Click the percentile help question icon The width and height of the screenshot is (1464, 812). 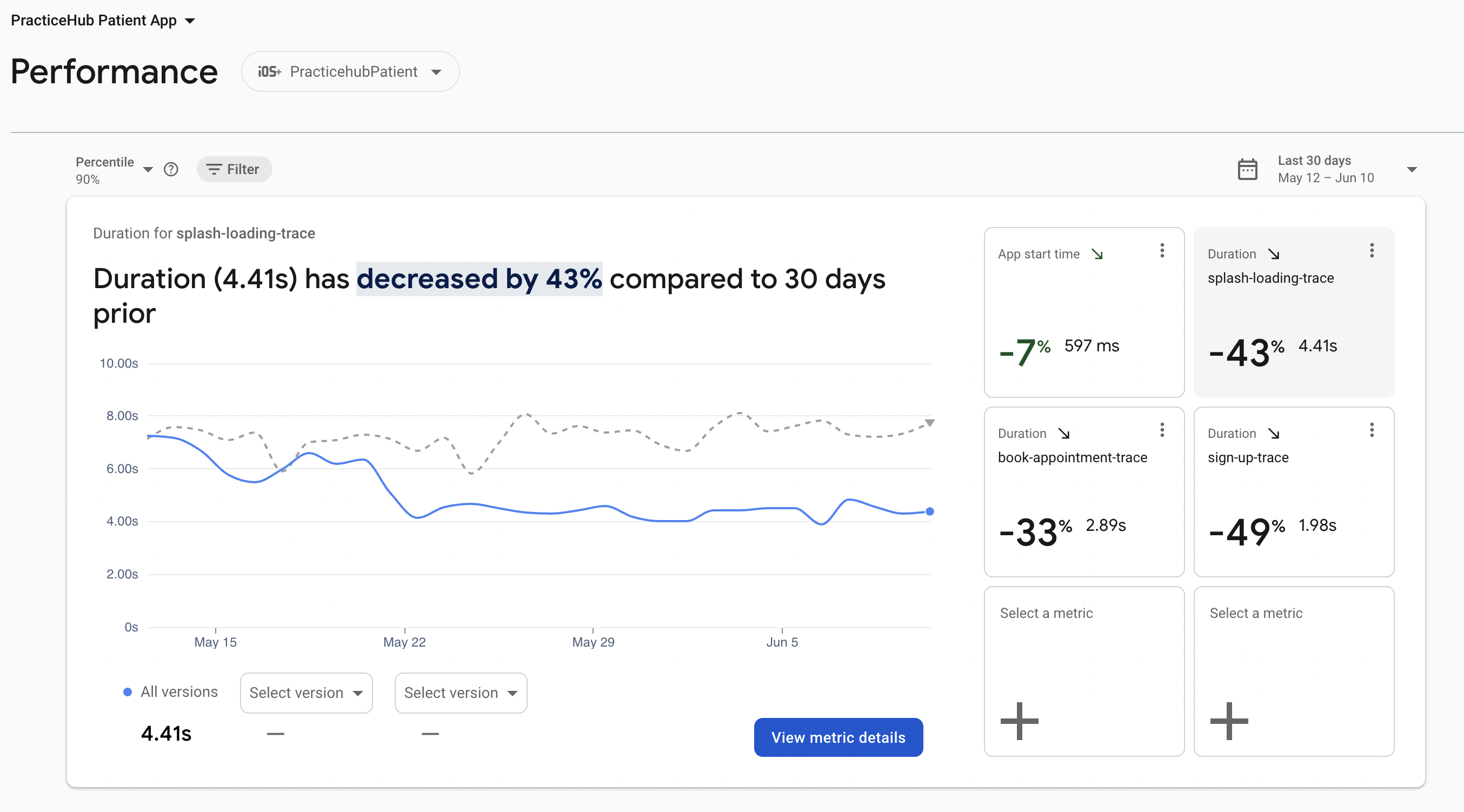[171, 169]
